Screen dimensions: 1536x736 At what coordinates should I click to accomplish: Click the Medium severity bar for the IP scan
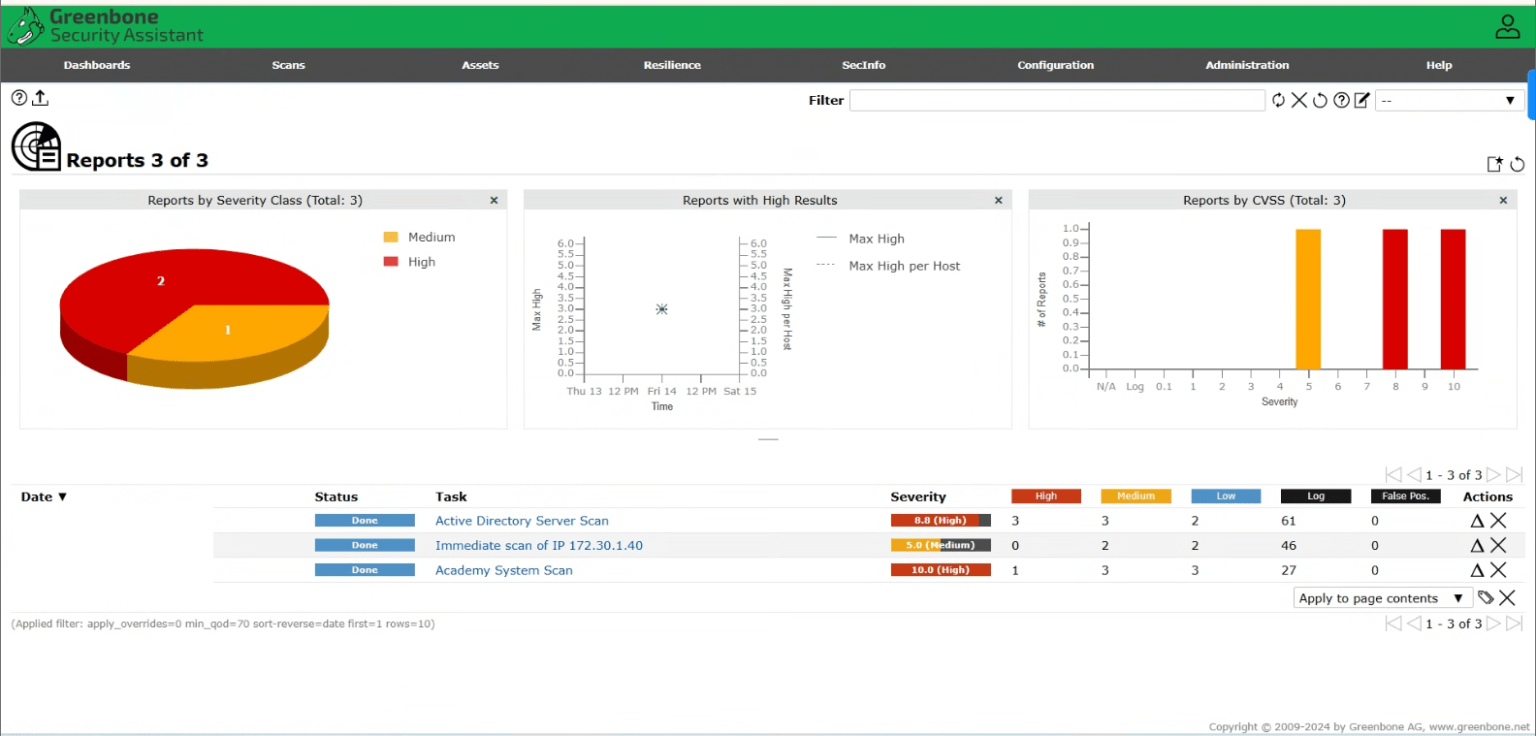click(x=940, y=545)
